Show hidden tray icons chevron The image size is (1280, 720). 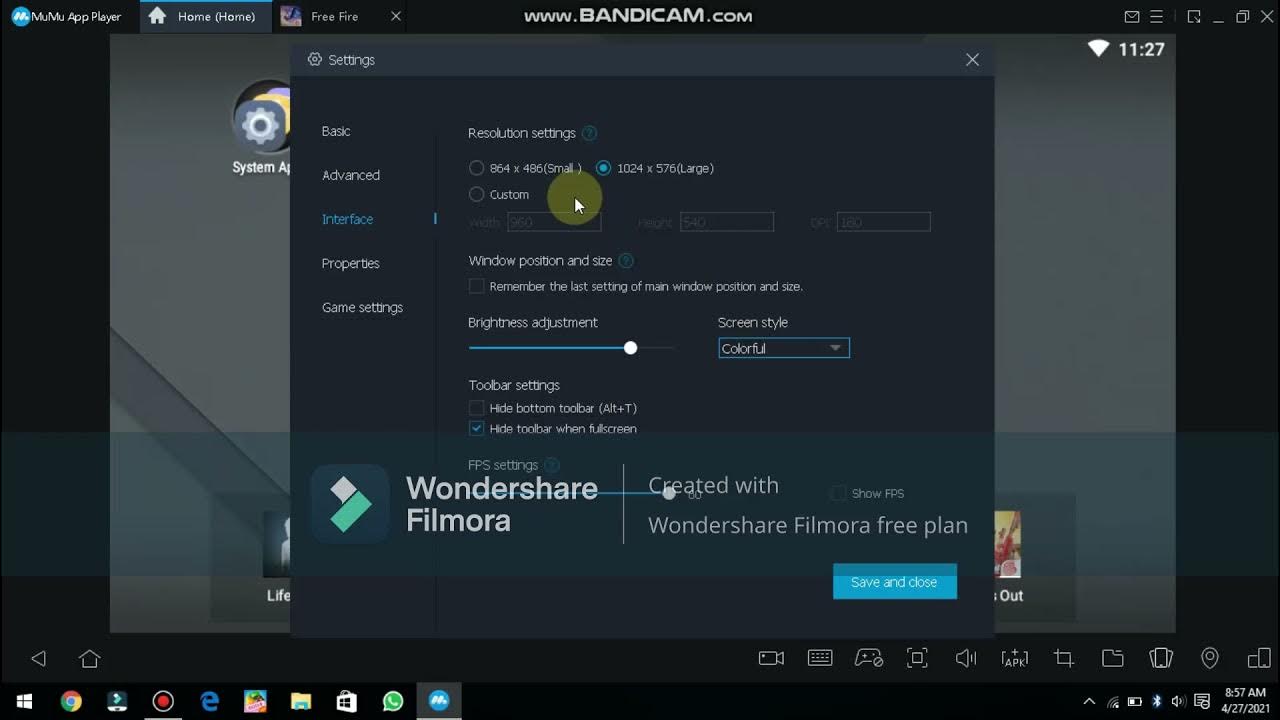(x=1088, y=702)
